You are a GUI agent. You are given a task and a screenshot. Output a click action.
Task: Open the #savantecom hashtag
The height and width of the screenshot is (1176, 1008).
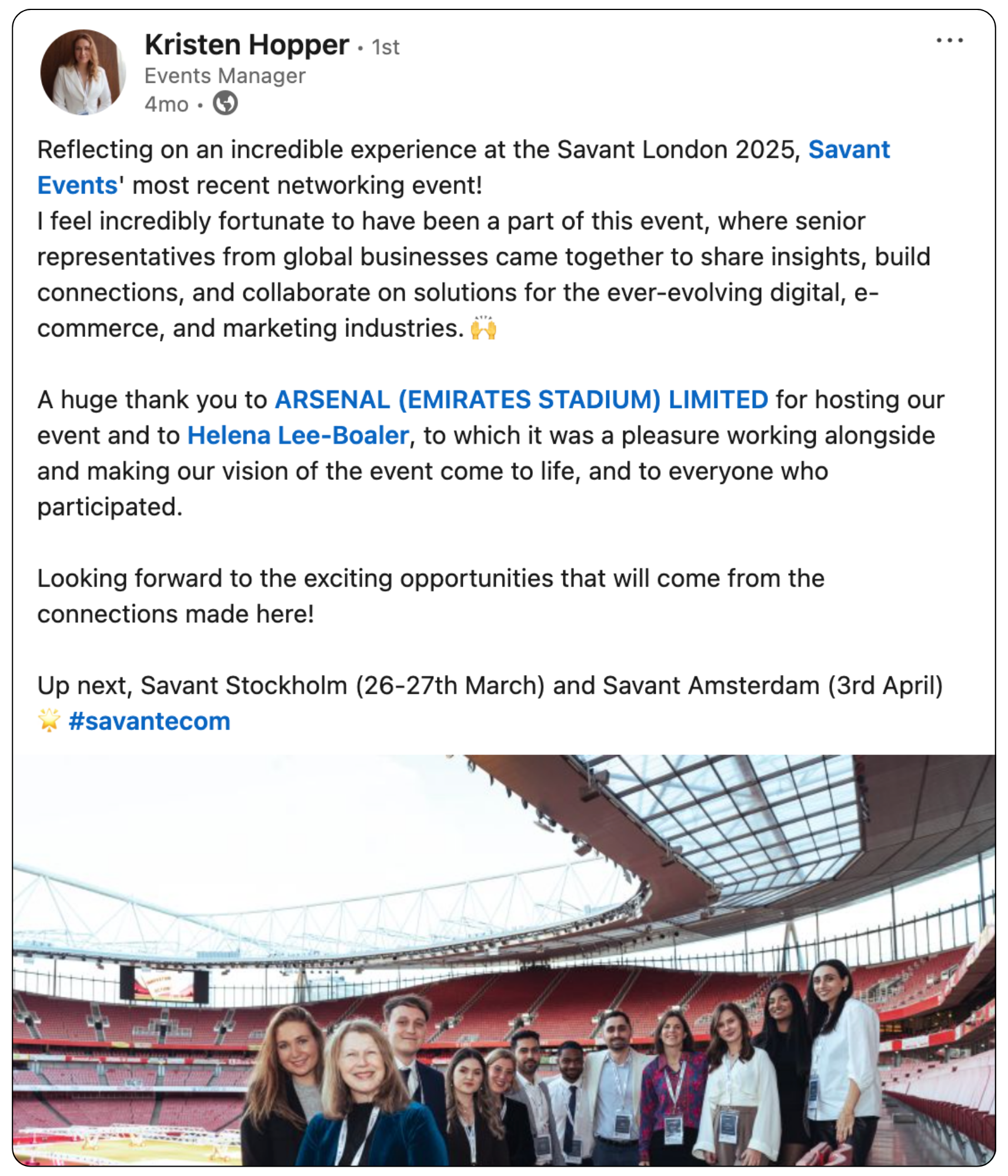(x=149, y=721)
